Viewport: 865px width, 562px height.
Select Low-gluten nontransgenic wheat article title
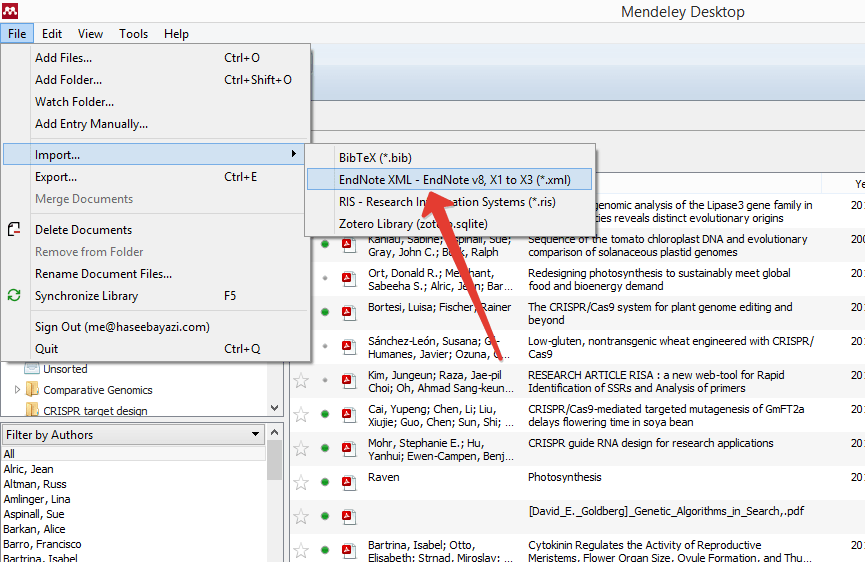[x=671, y=347]
